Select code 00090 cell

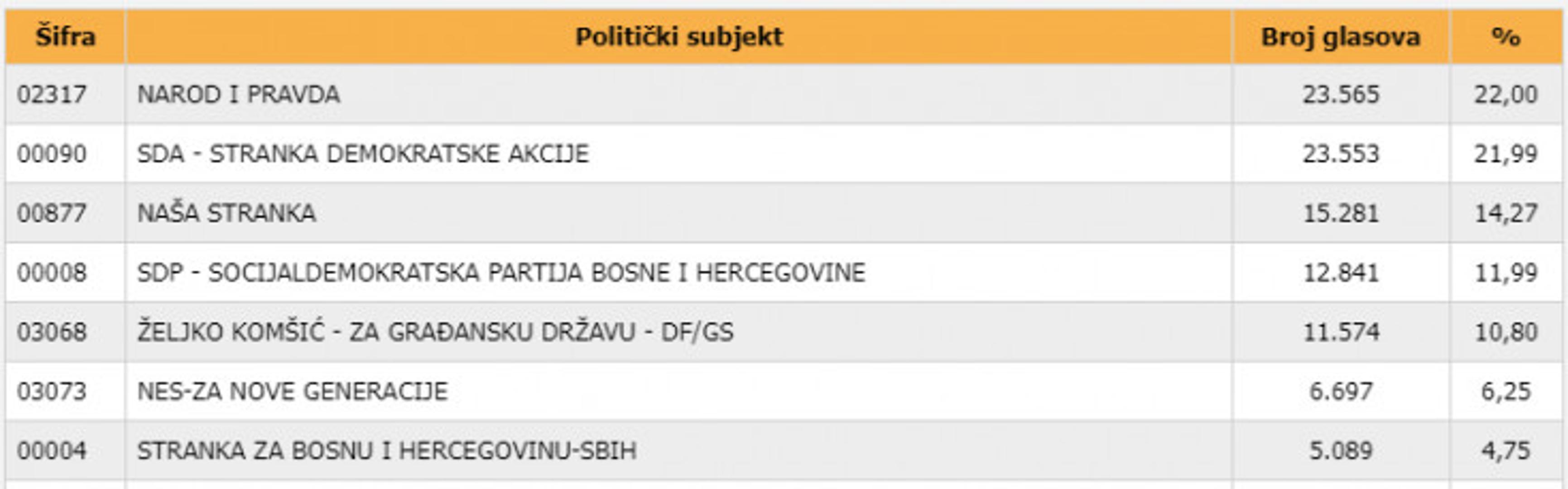coord(52,153)
